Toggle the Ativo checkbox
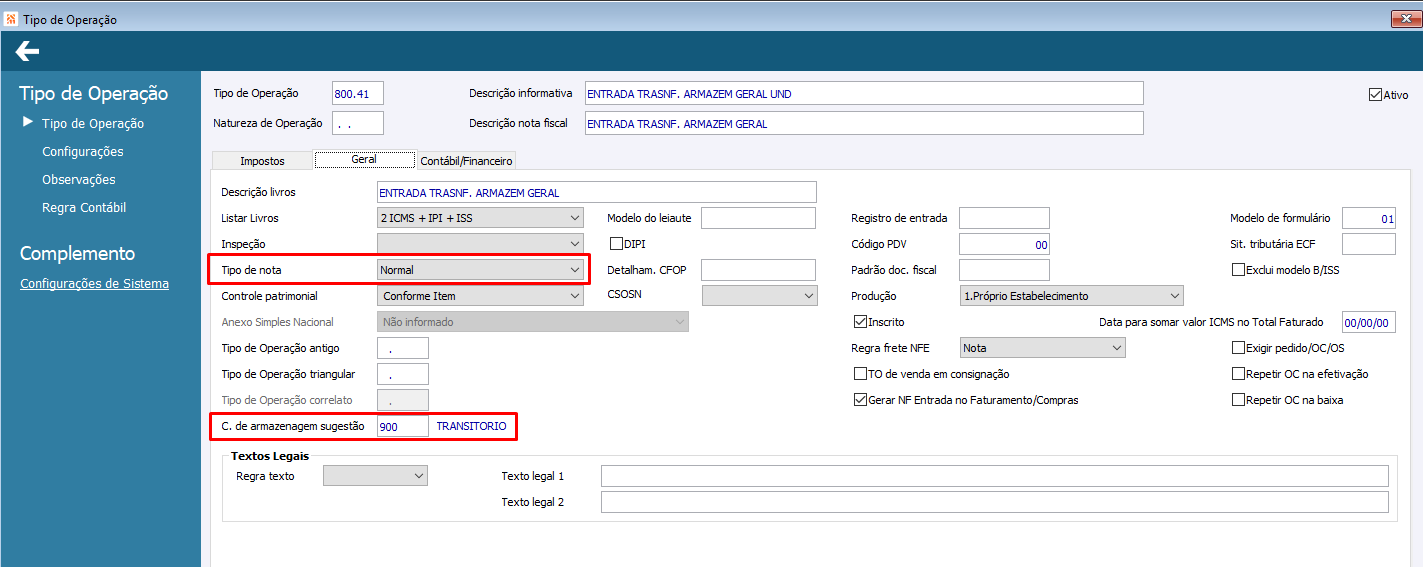1423x567 pixels. (1375, 95)
